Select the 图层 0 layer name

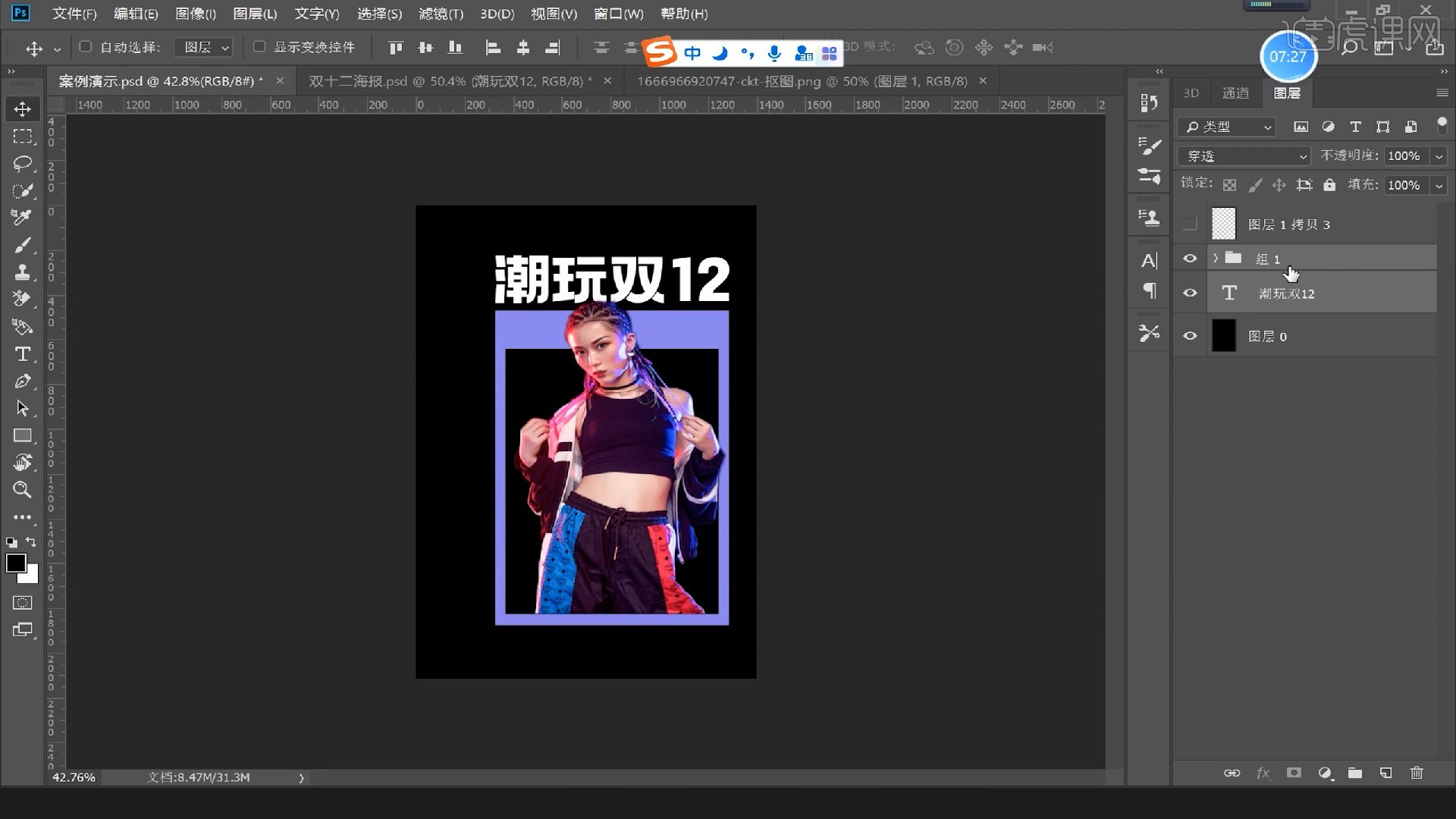tap(1267, 336)
